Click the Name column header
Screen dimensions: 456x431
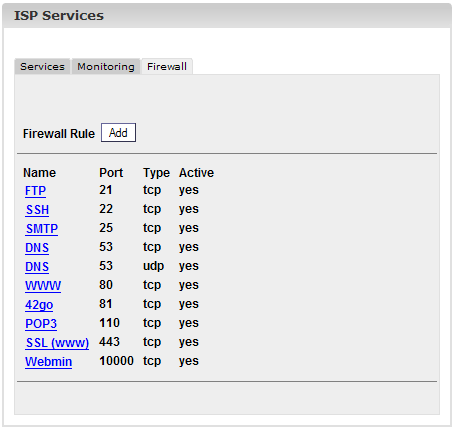[39, 173]
